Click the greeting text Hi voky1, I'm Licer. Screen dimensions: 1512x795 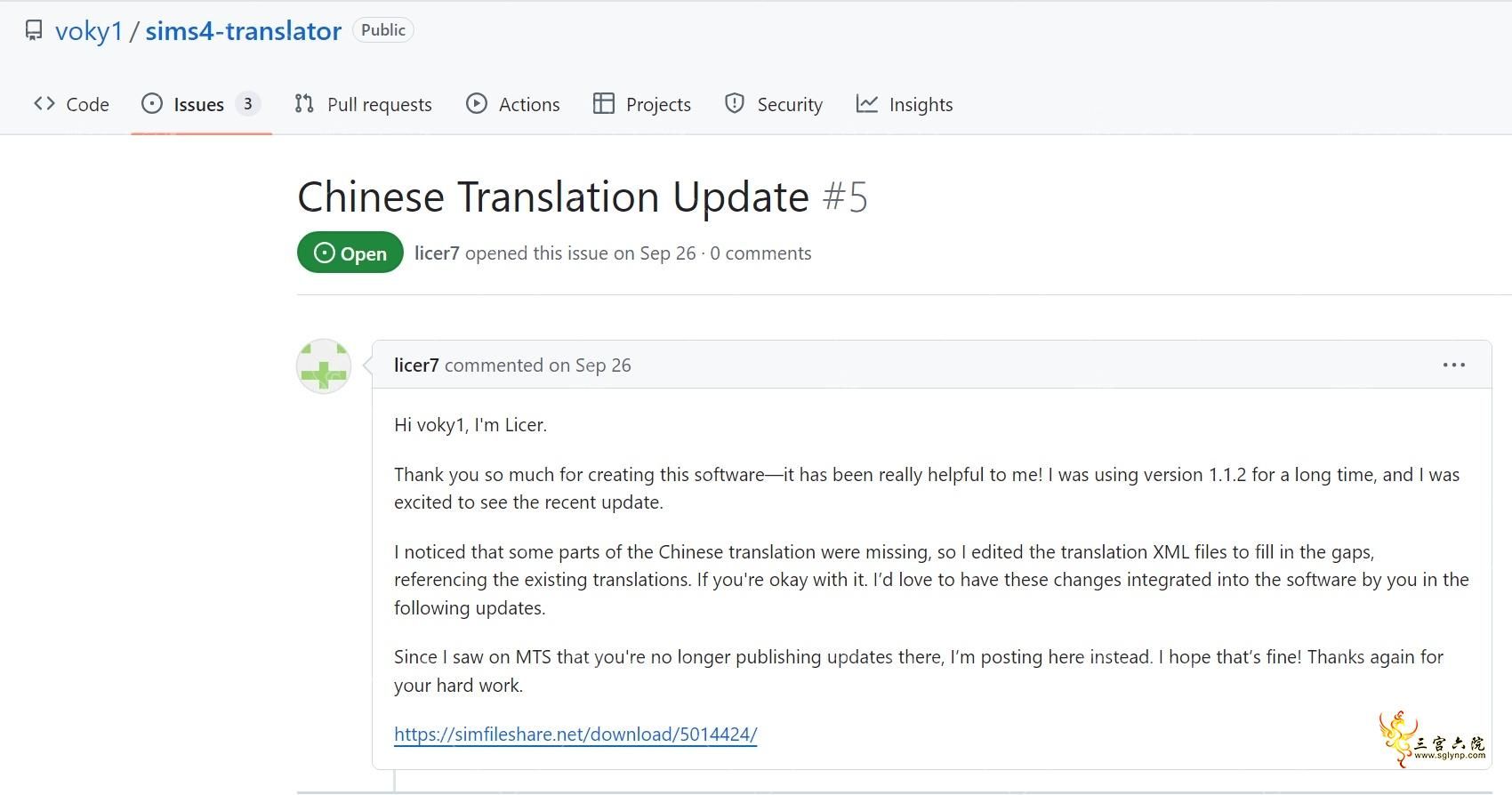(470, 425)
